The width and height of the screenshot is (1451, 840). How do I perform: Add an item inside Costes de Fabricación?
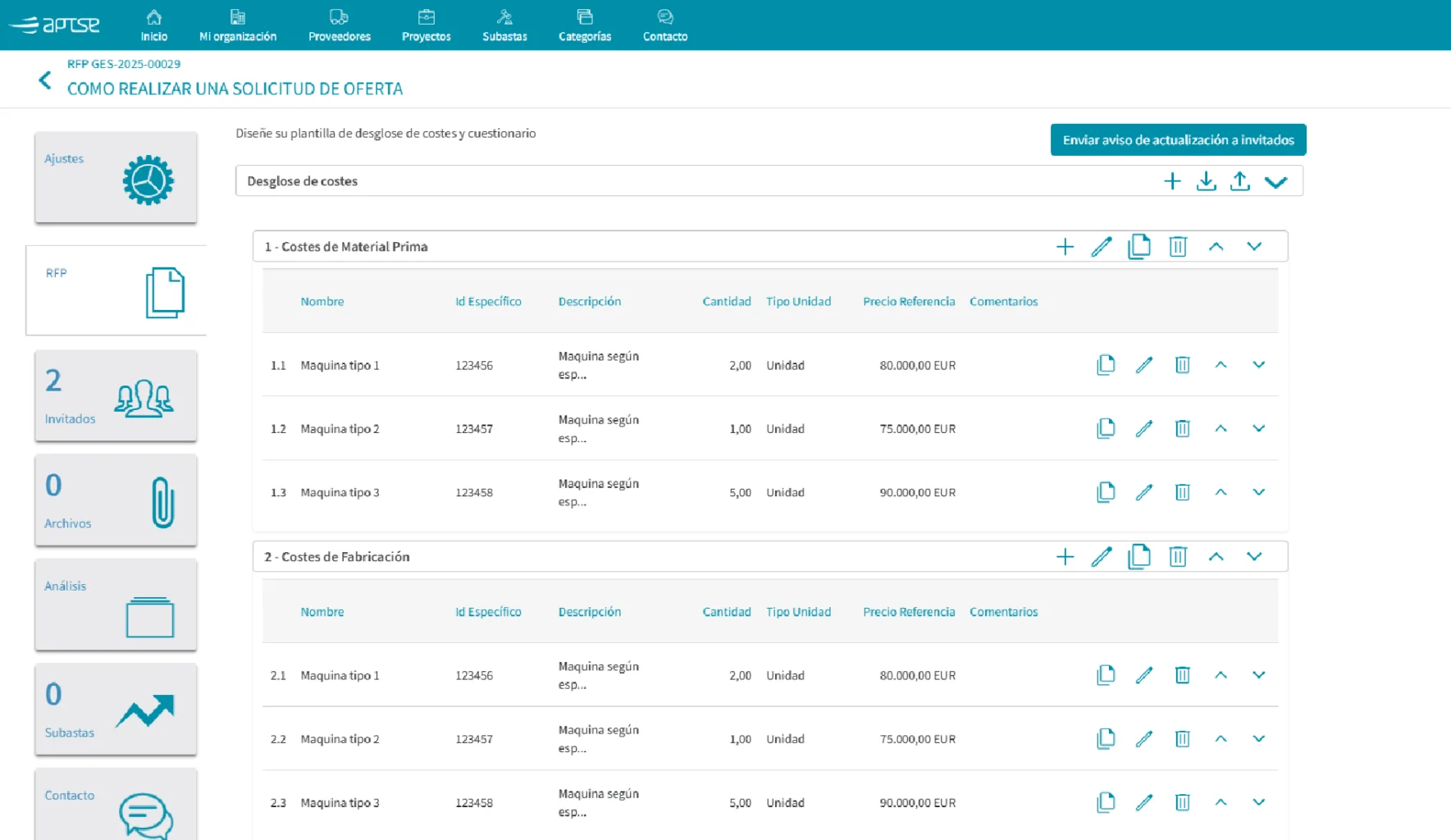click(1065, 556)
